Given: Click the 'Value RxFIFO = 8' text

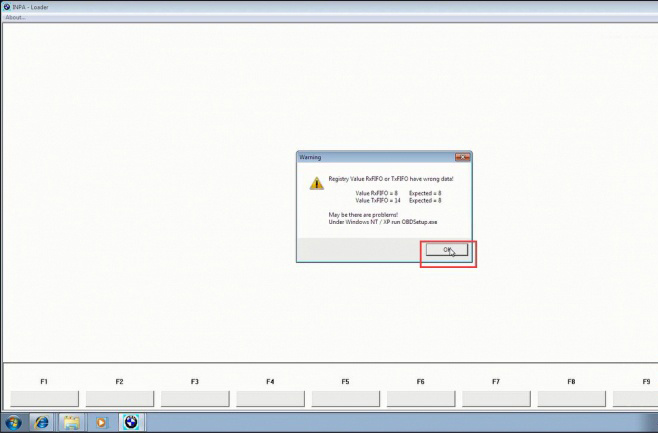Looking at the screenshot, I should point(376,193).
